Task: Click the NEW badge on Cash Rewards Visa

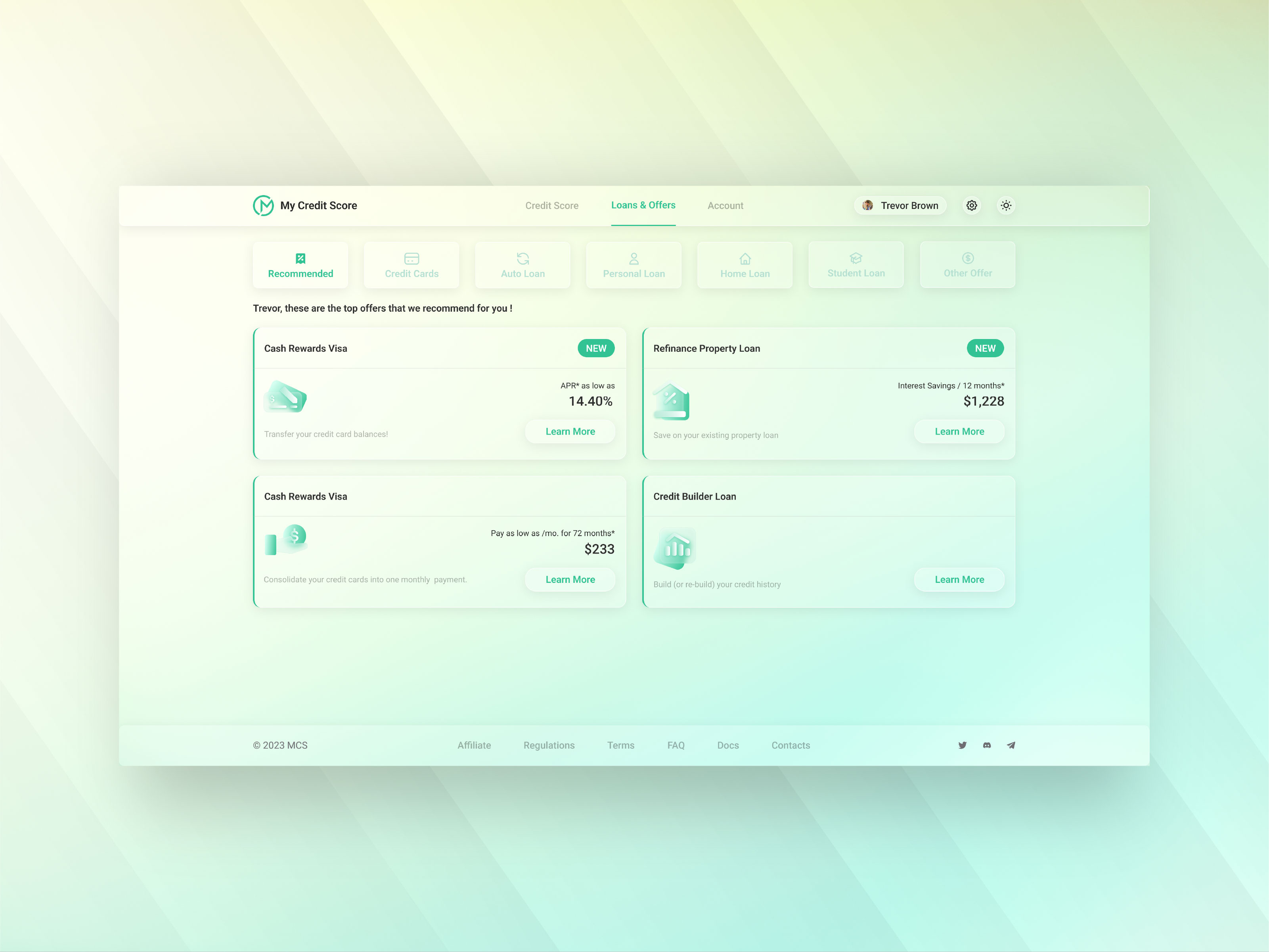Action: (595, 348)
